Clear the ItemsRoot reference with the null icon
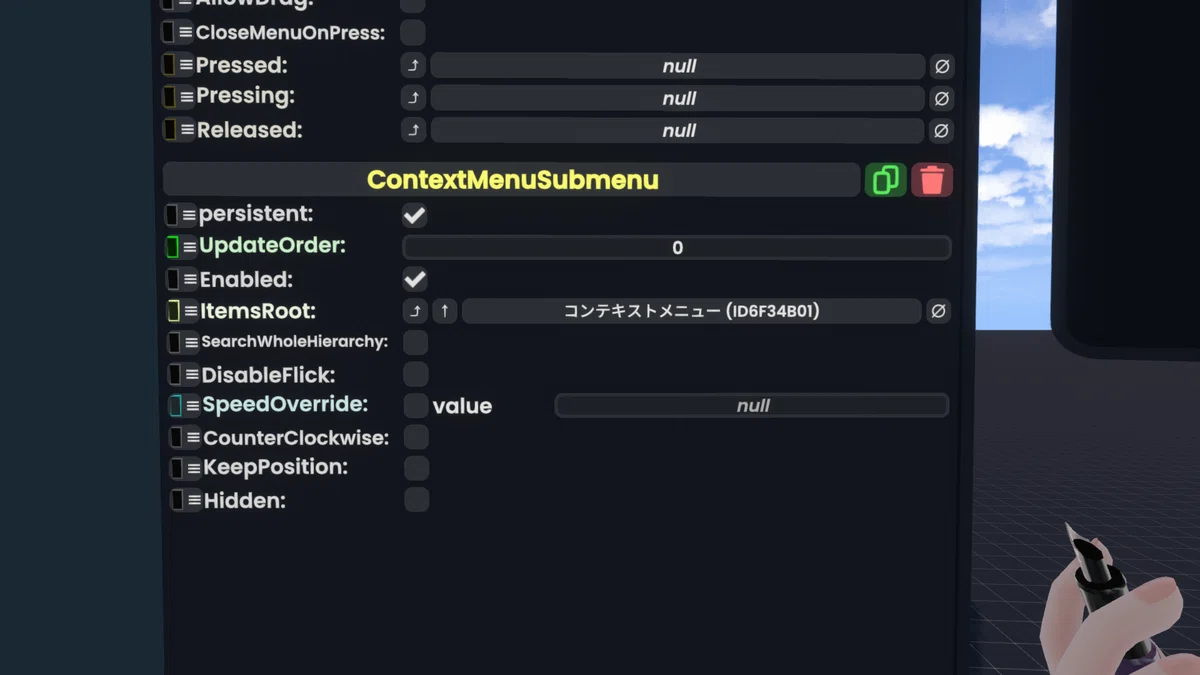Viewport: 1200px width, 675px height. [x=938, y=311]
